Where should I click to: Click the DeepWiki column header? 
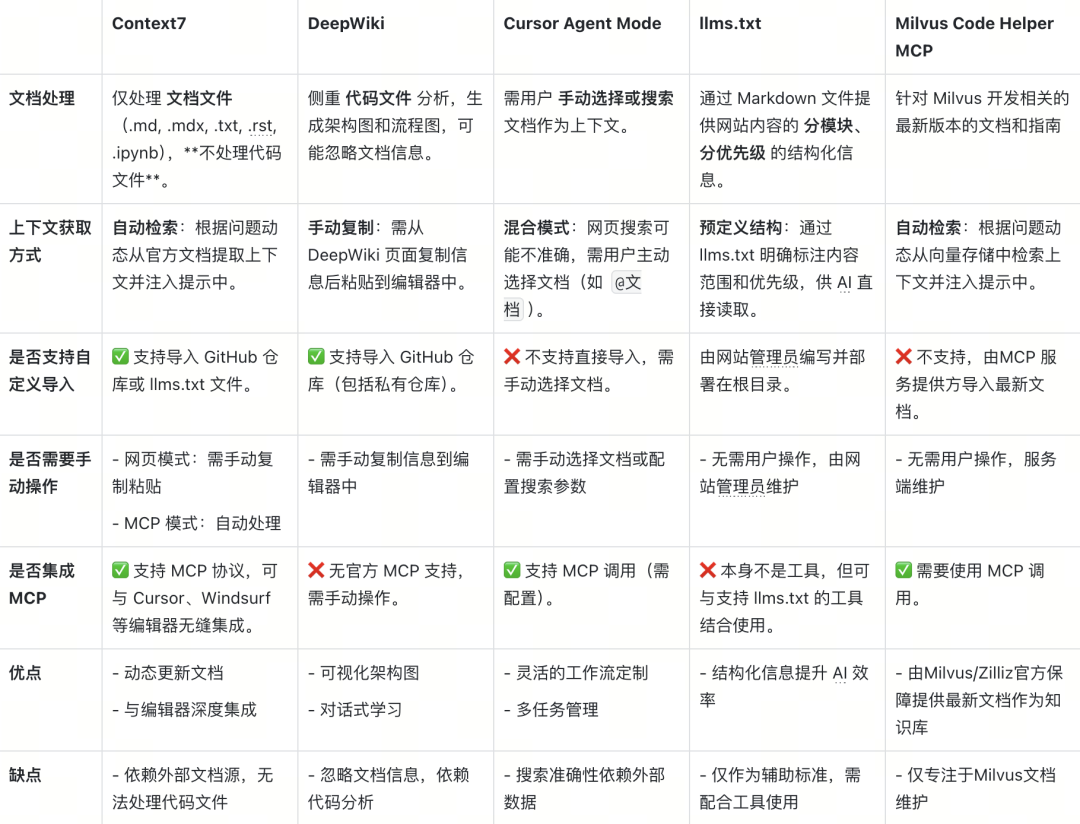(x=346, y=23)
